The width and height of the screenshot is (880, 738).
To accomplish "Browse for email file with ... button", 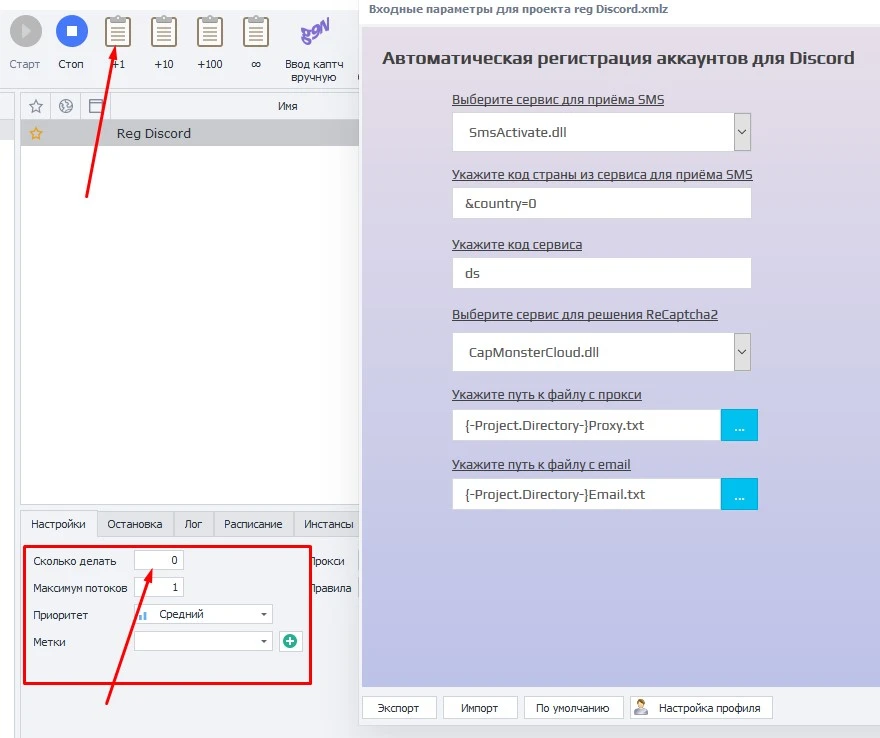I will tap(739, 494).
